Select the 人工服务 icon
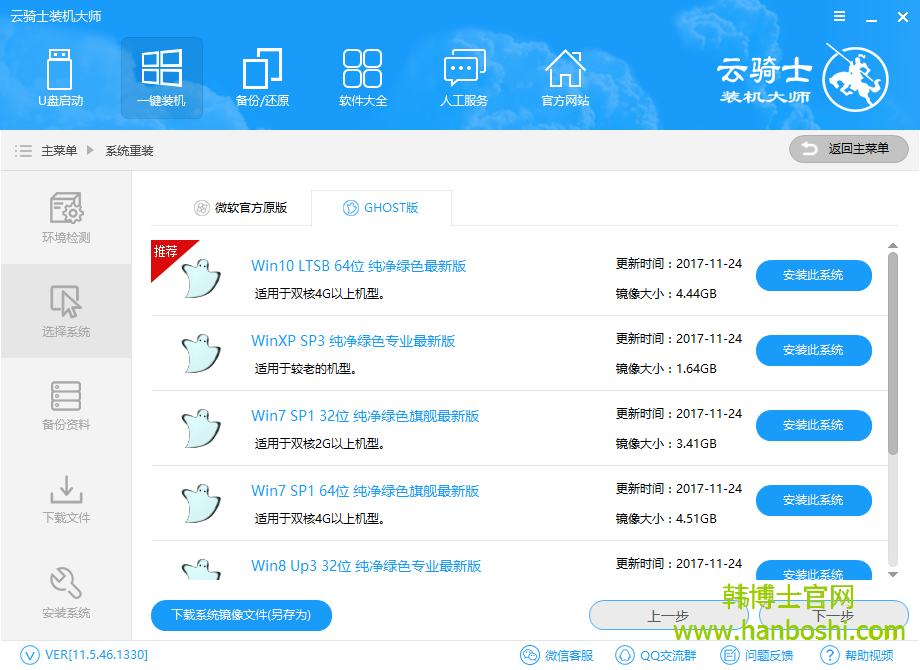 coord(464,78)
